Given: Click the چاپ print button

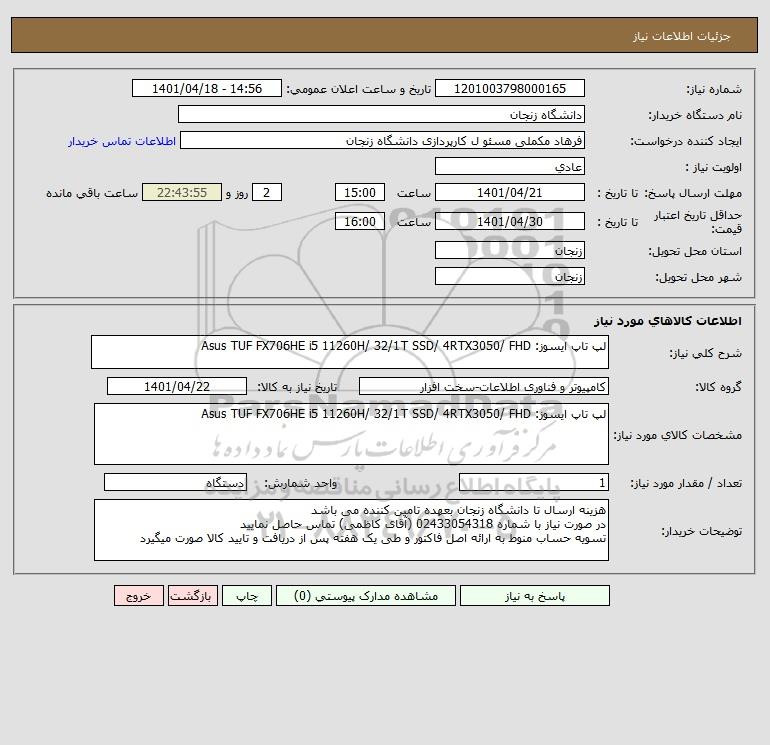Looking at the screenshot, I should (x=247, y=596).
